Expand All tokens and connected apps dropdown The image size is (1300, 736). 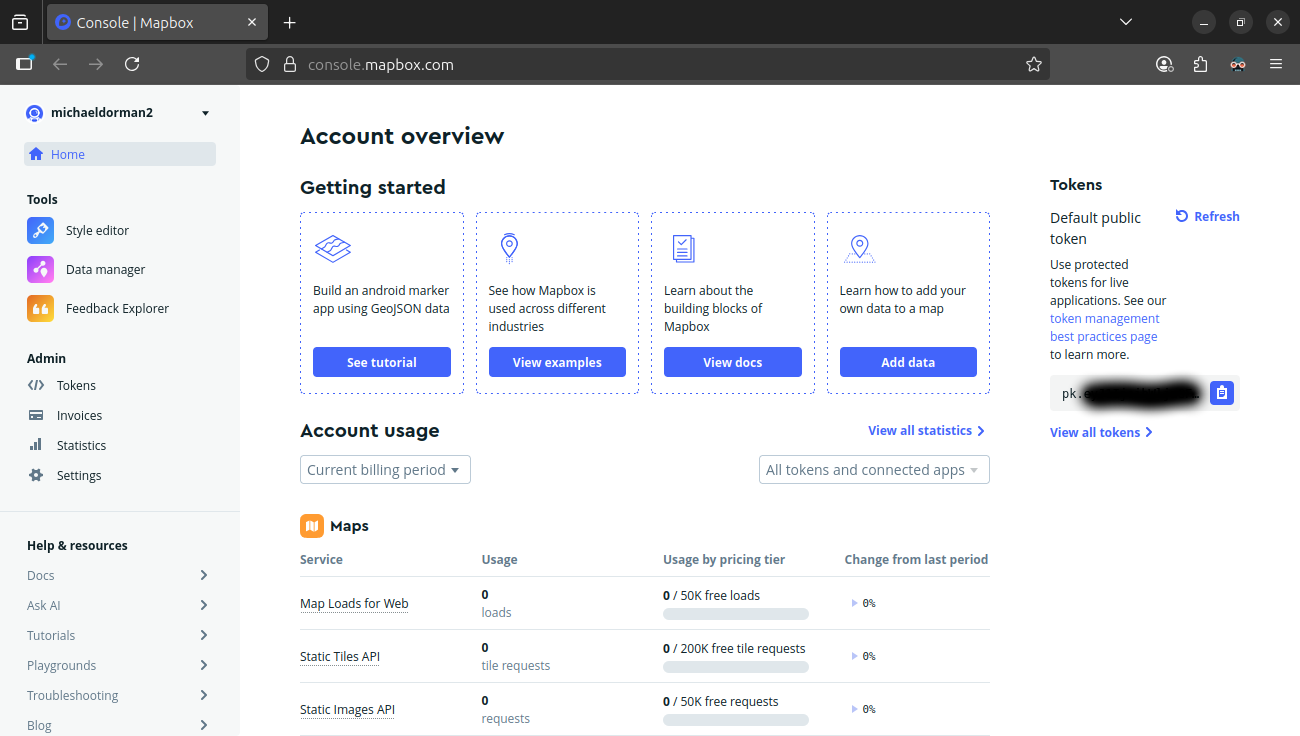(x=874, y=470)
